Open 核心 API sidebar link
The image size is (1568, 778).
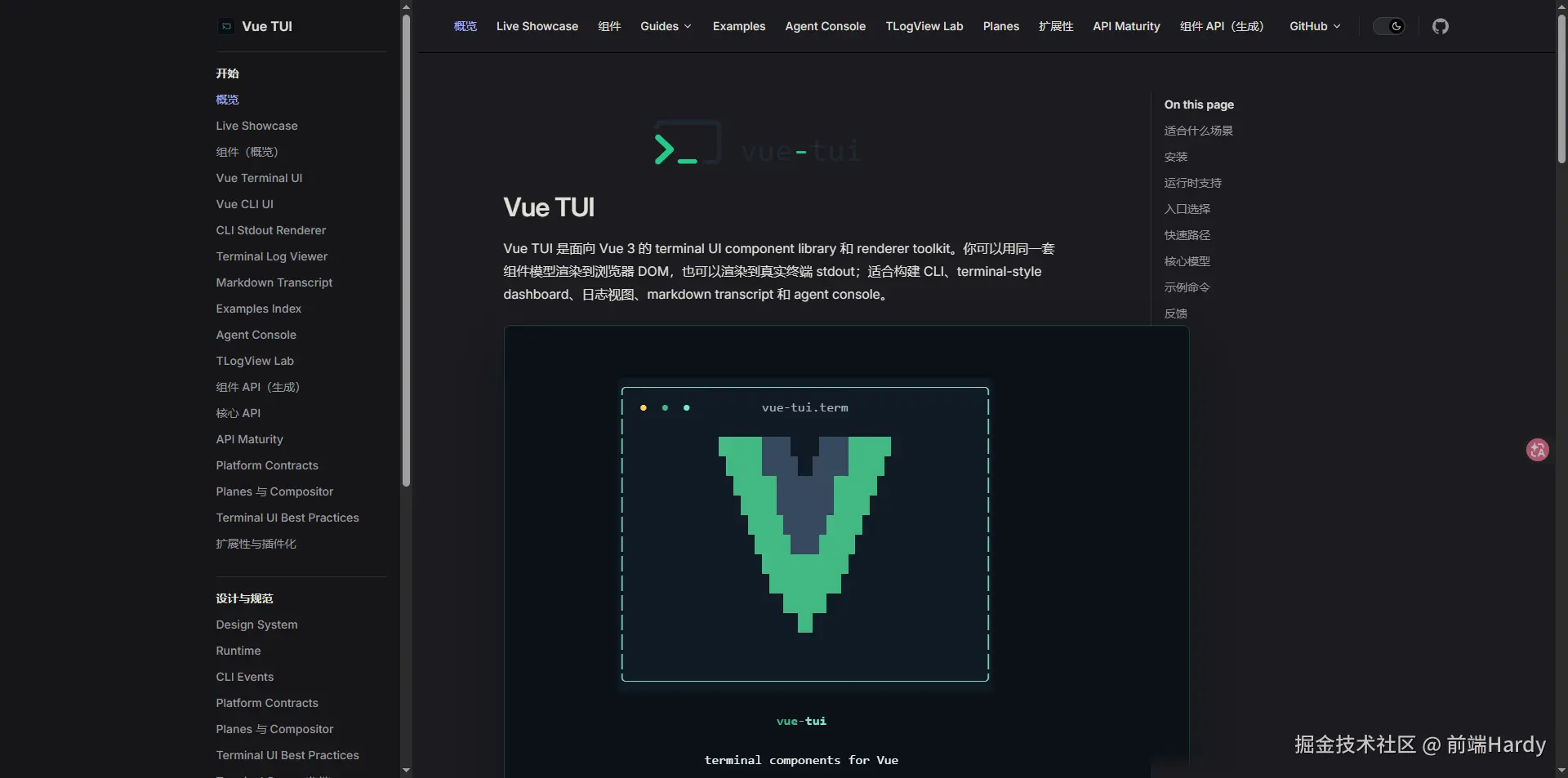point(238,413)
